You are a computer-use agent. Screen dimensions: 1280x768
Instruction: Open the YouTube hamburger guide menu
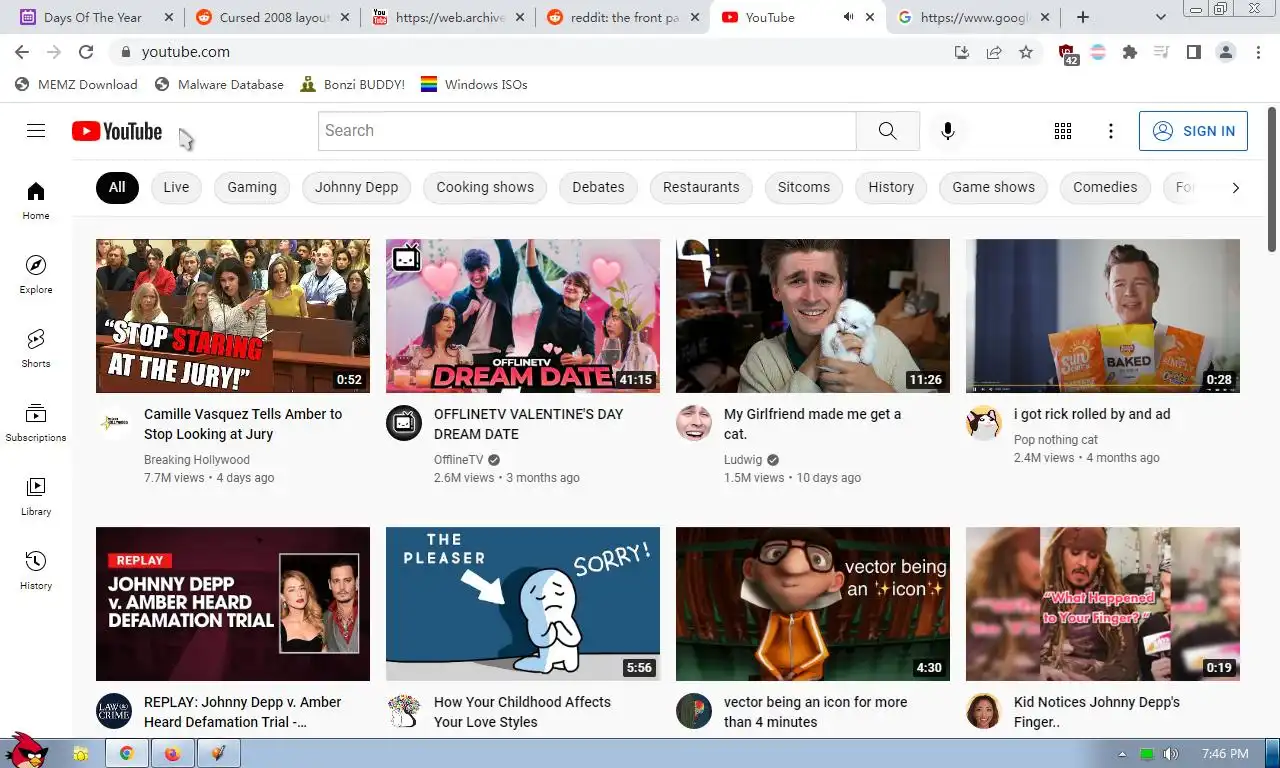(x=36, y=131)
